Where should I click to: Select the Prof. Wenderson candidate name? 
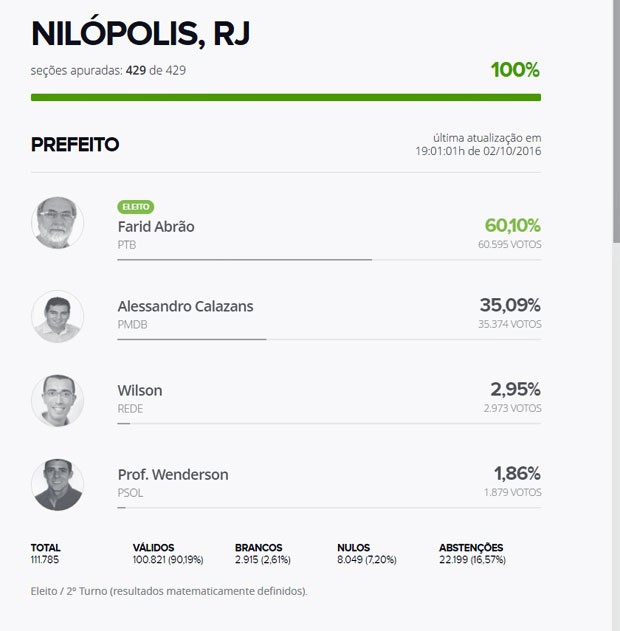[x=173, y=474]
